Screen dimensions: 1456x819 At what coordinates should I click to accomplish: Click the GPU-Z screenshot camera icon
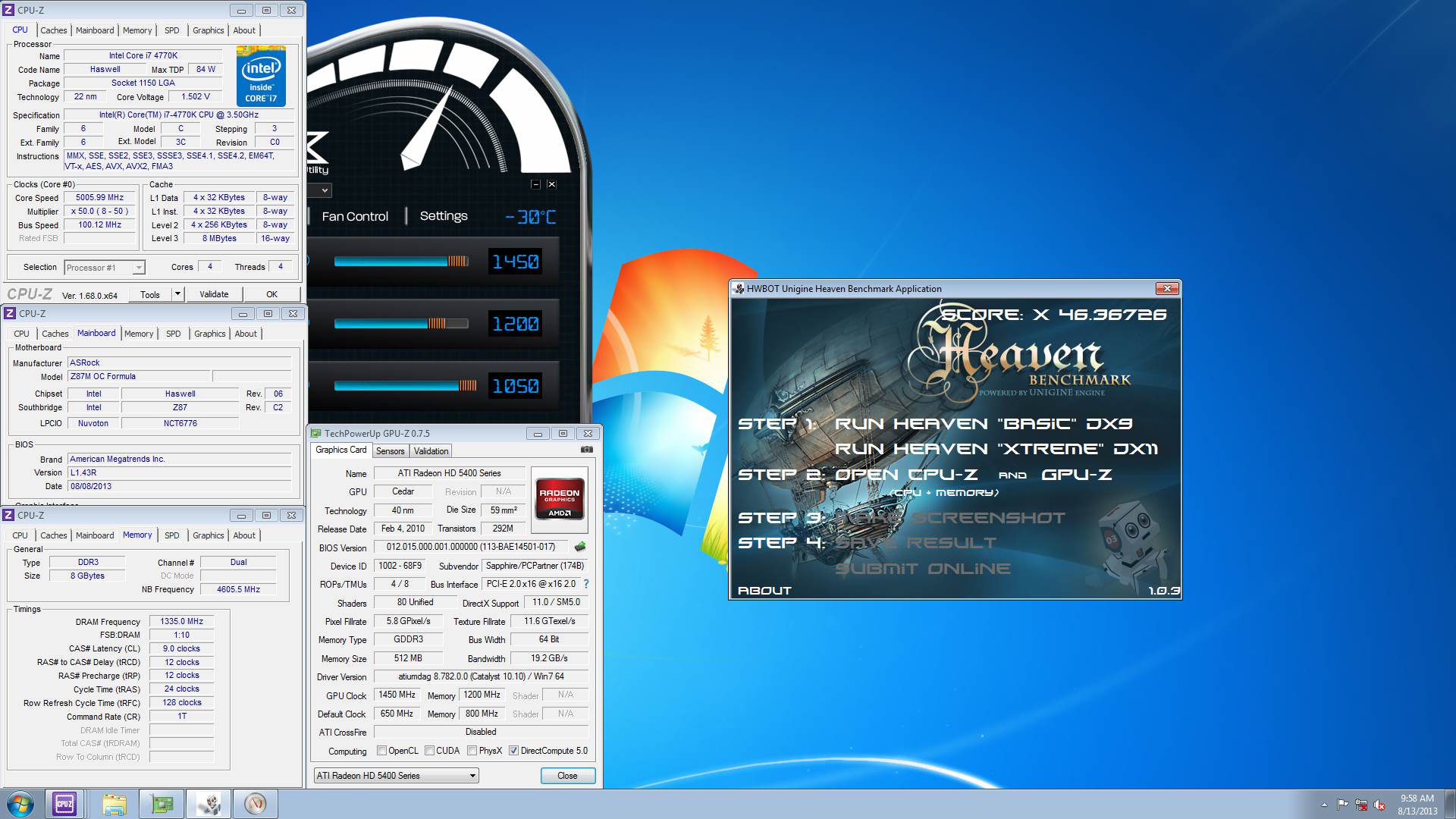coord(586,450)
